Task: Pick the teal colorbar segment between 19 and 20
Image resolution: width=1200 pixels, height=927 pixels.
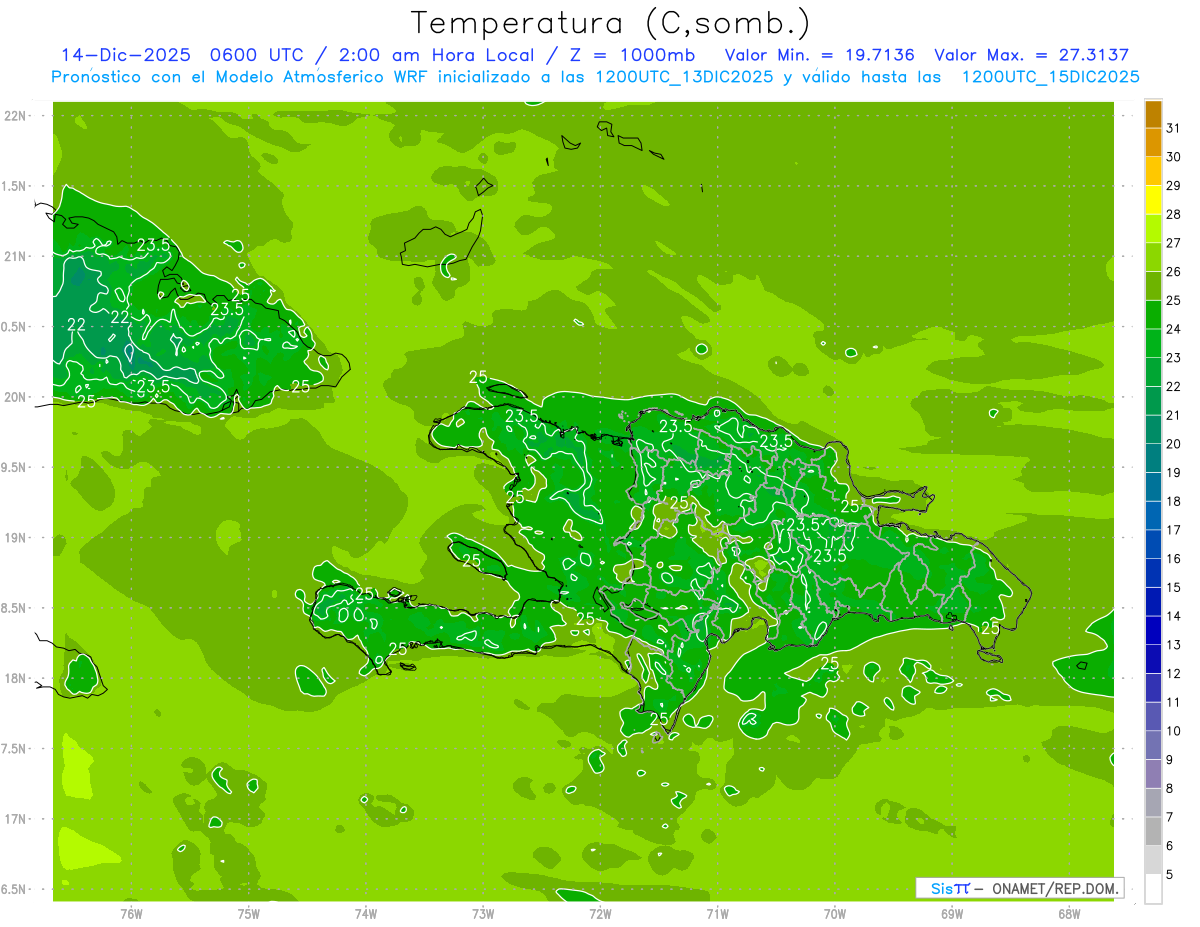Action: click(x=1153, y=458)
